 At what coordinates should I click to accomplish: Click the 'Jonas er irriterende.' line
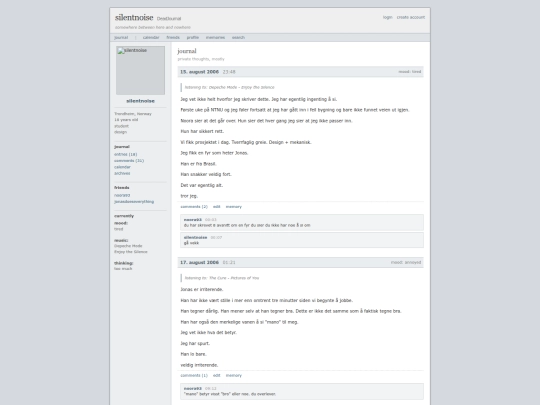click(x=202, y=289)
